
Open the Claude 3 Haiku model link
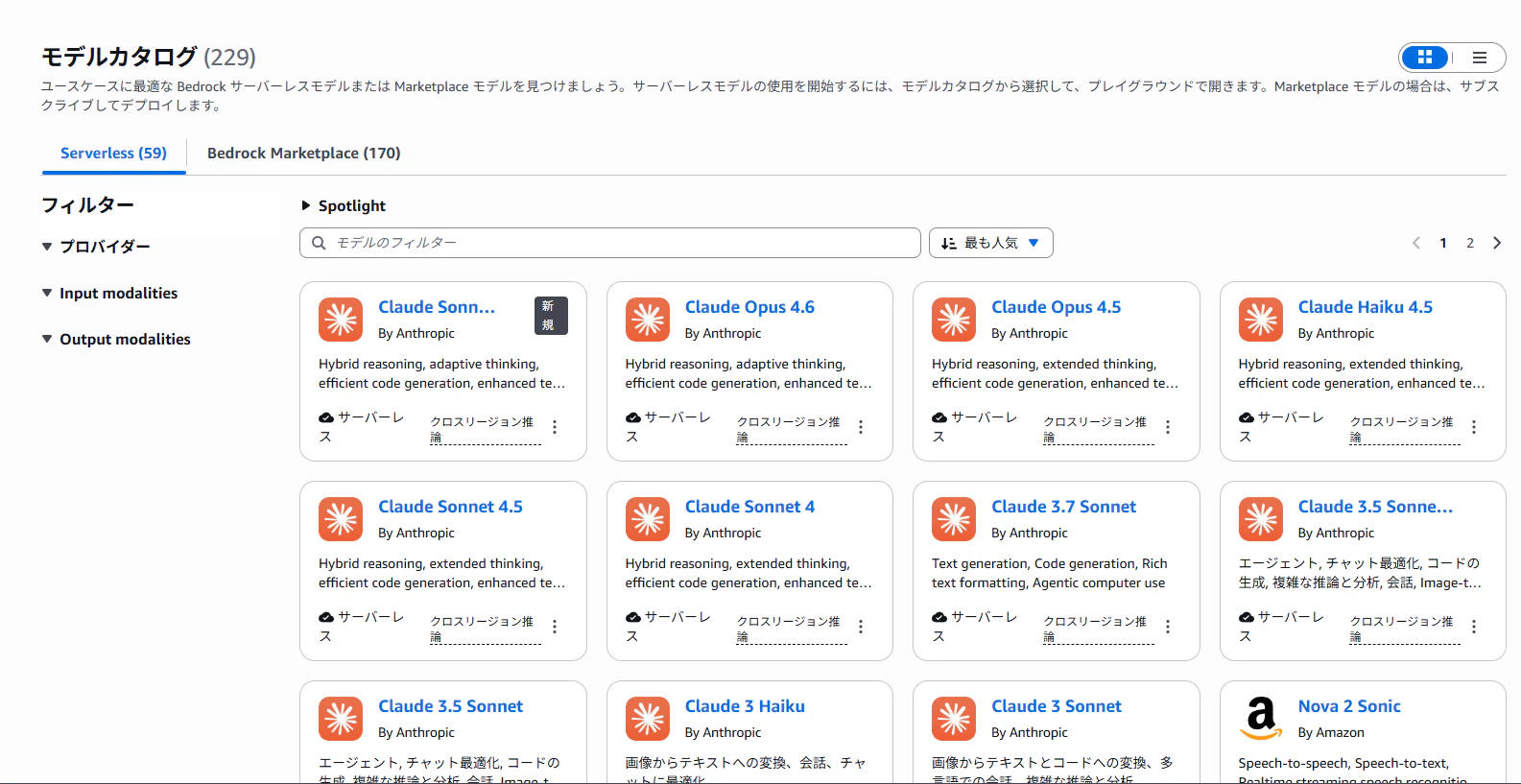(745, 706)
